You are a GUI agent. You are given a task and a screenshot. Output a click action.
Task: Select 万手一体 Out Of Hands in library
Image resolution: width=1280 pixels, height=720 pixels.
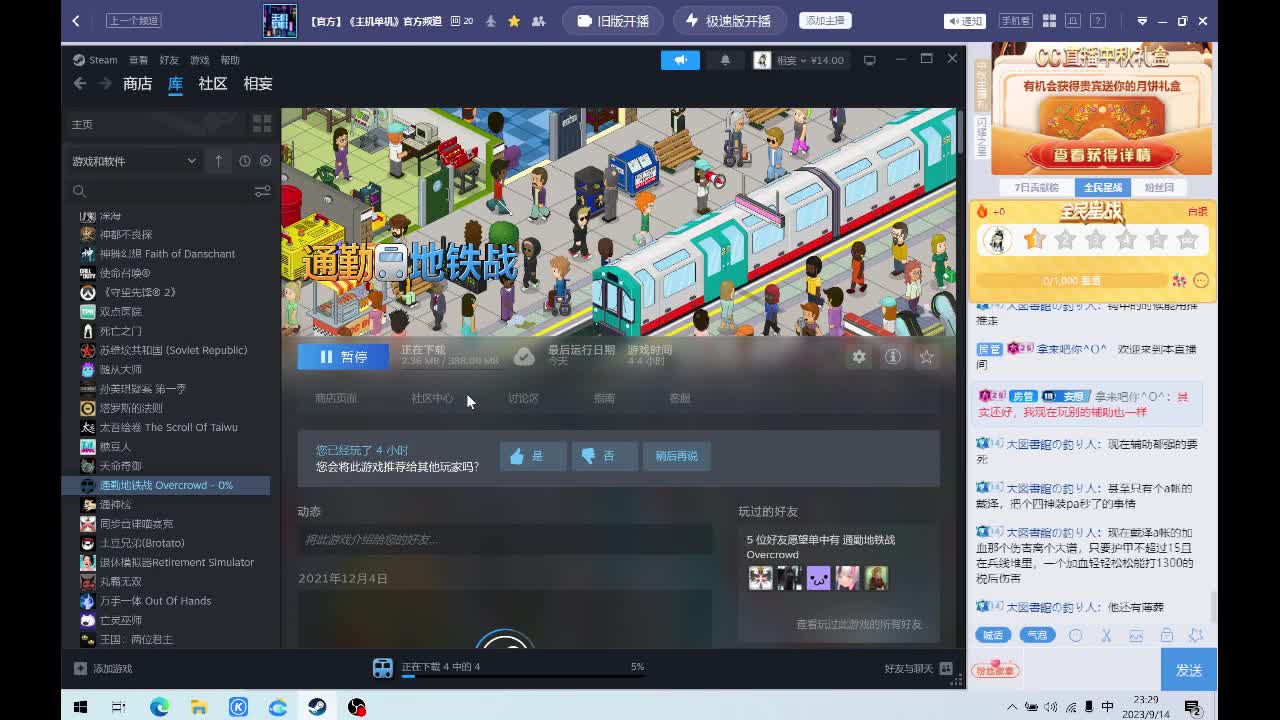point(155,601)
